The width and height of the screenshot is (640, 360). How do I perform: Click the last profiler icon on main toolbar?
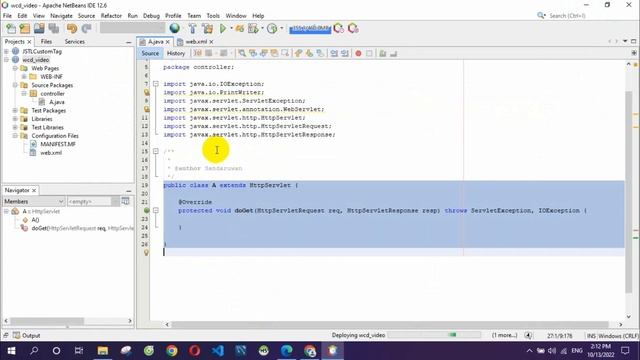353,29
